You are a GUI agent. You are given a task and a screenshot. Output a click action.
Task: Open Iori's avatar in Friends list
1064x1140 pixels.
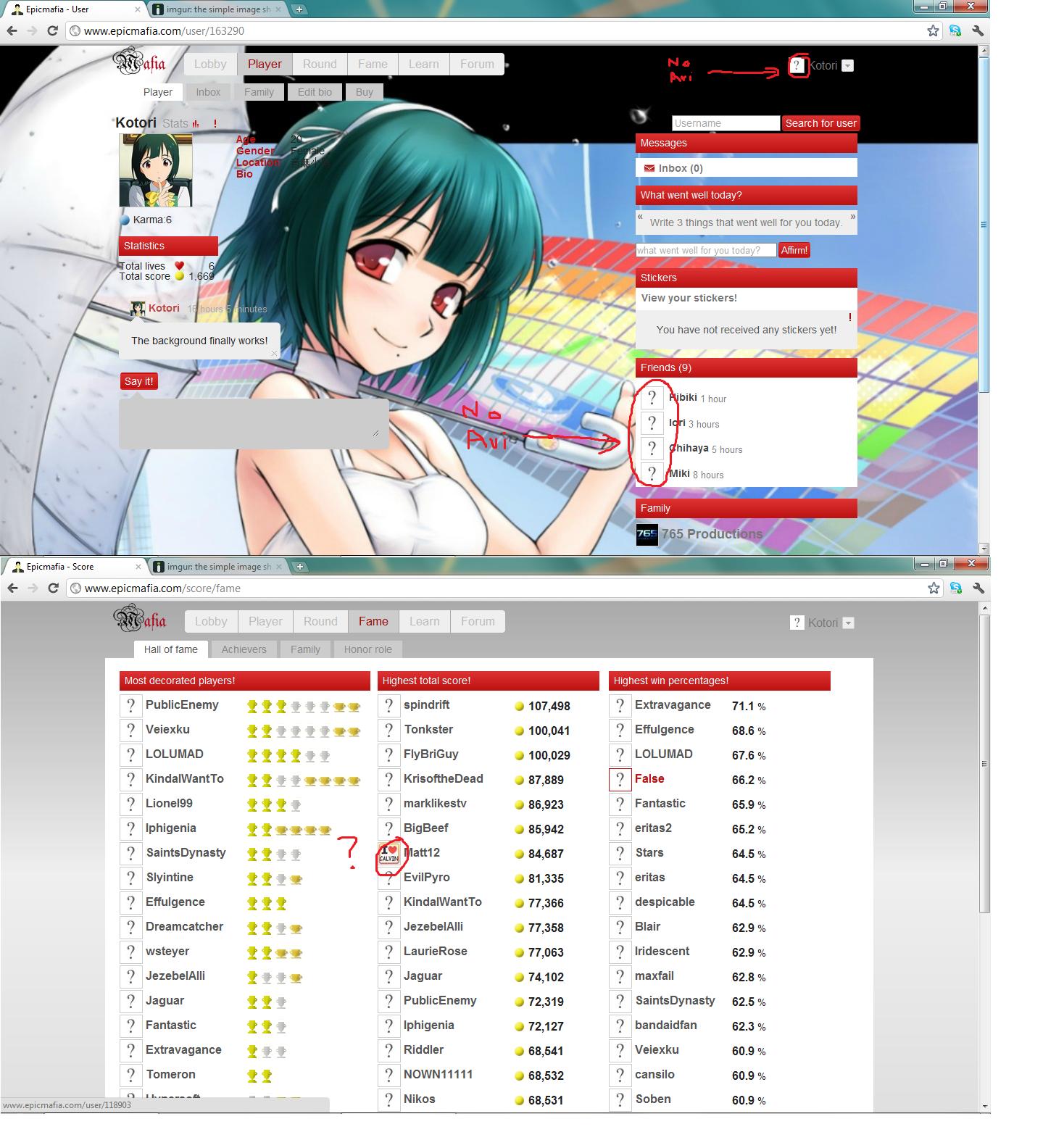652,423
